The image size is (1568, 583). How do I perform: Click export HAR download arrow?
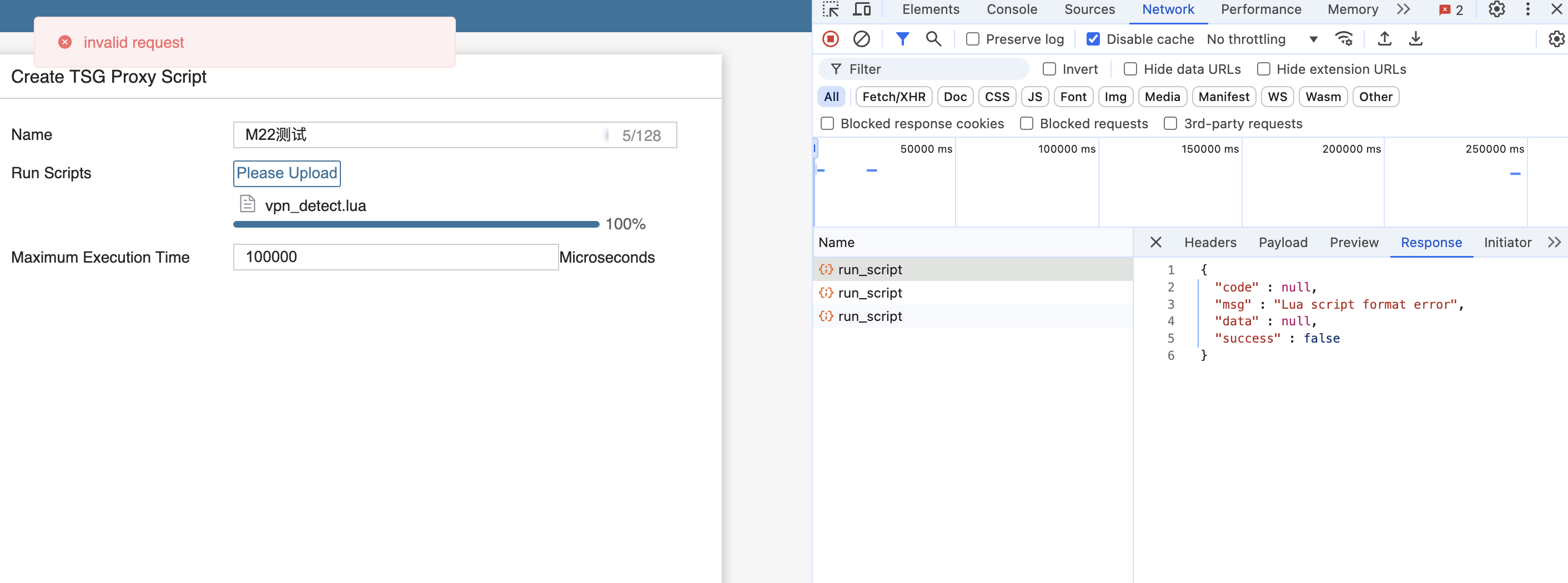click(x=1415, y=39)
